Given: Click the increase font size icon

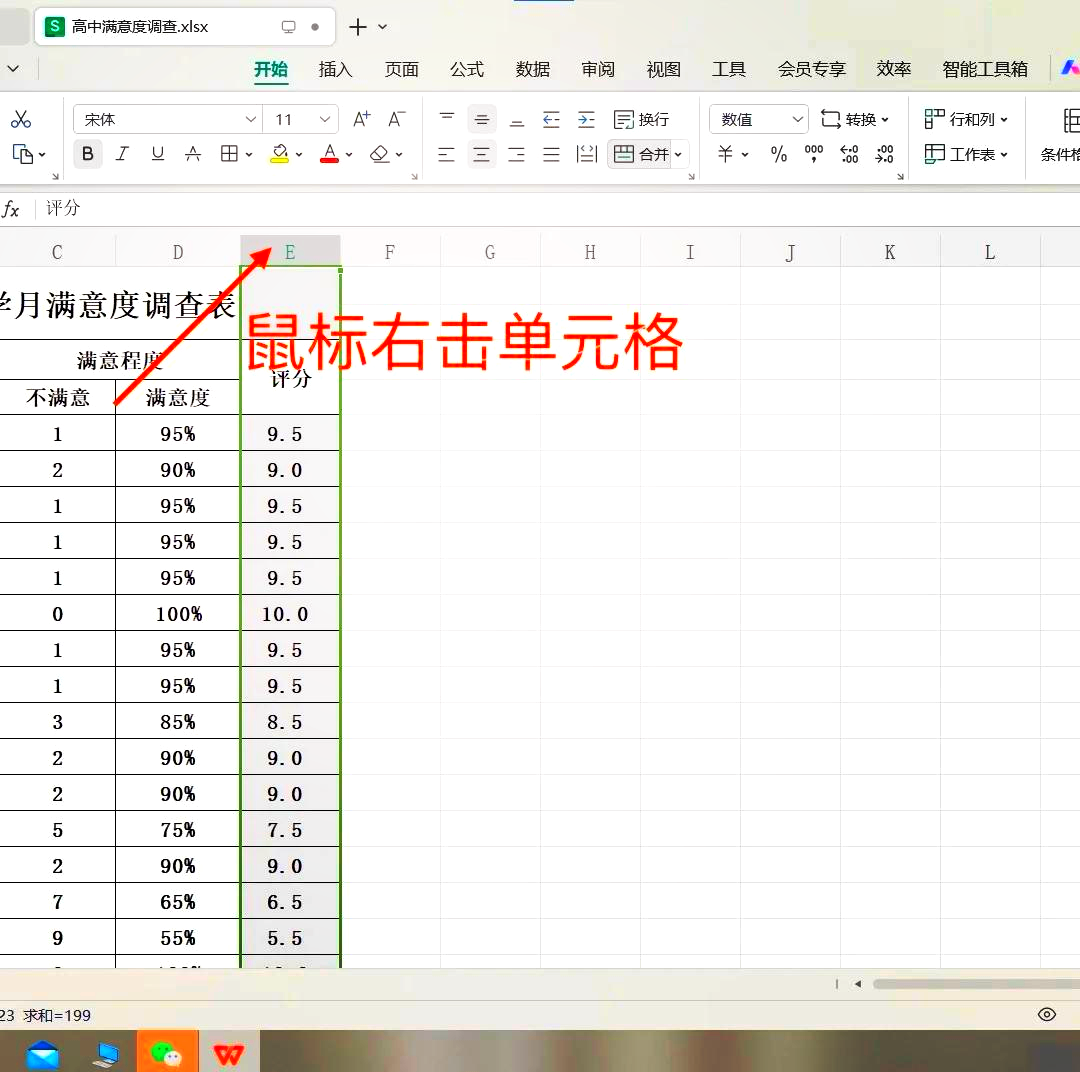Looking at the screenshot, I should (x=362, y=119).
